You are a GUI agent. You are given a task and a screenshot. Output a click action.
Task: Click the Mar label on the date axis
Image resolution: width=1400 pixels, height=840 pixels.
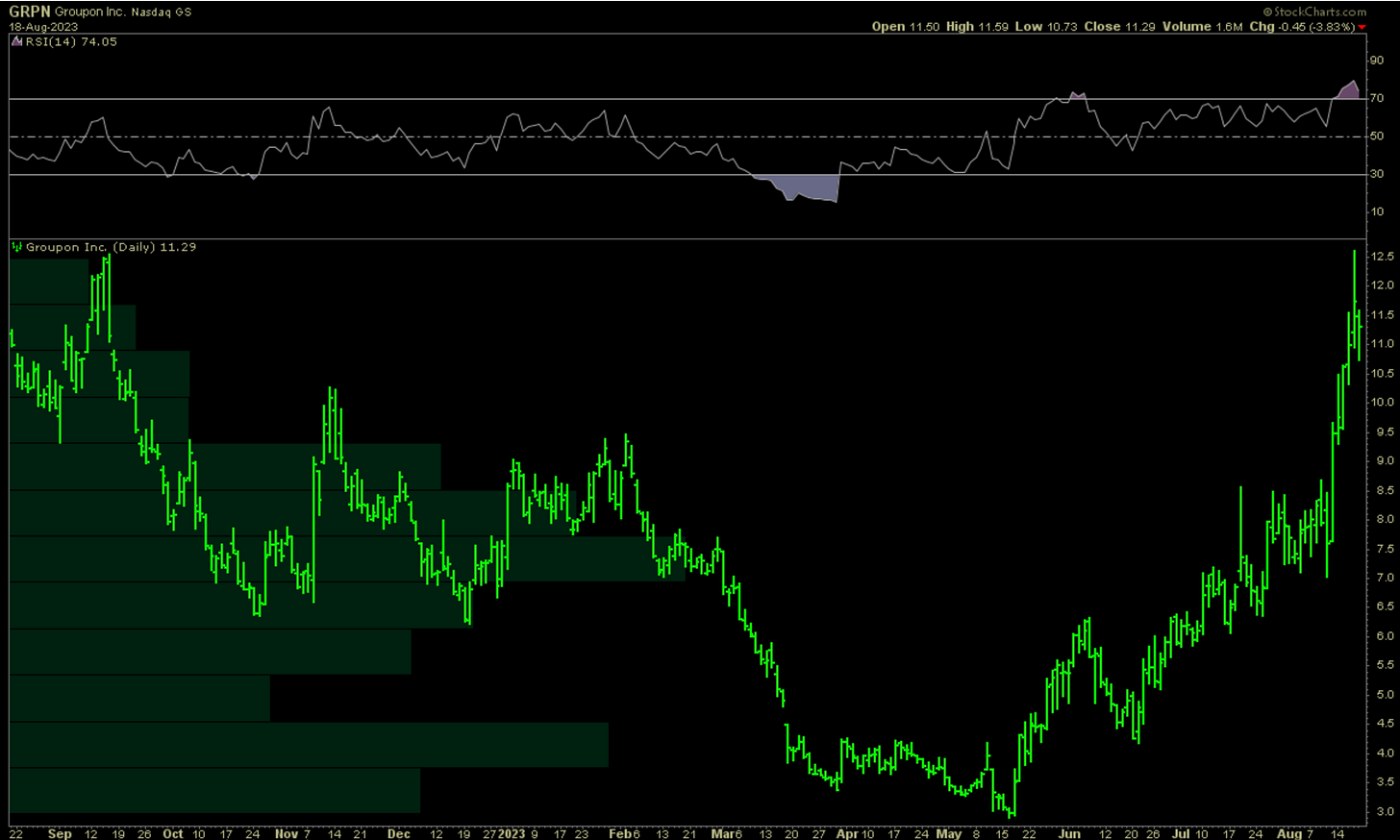point(723,833)
